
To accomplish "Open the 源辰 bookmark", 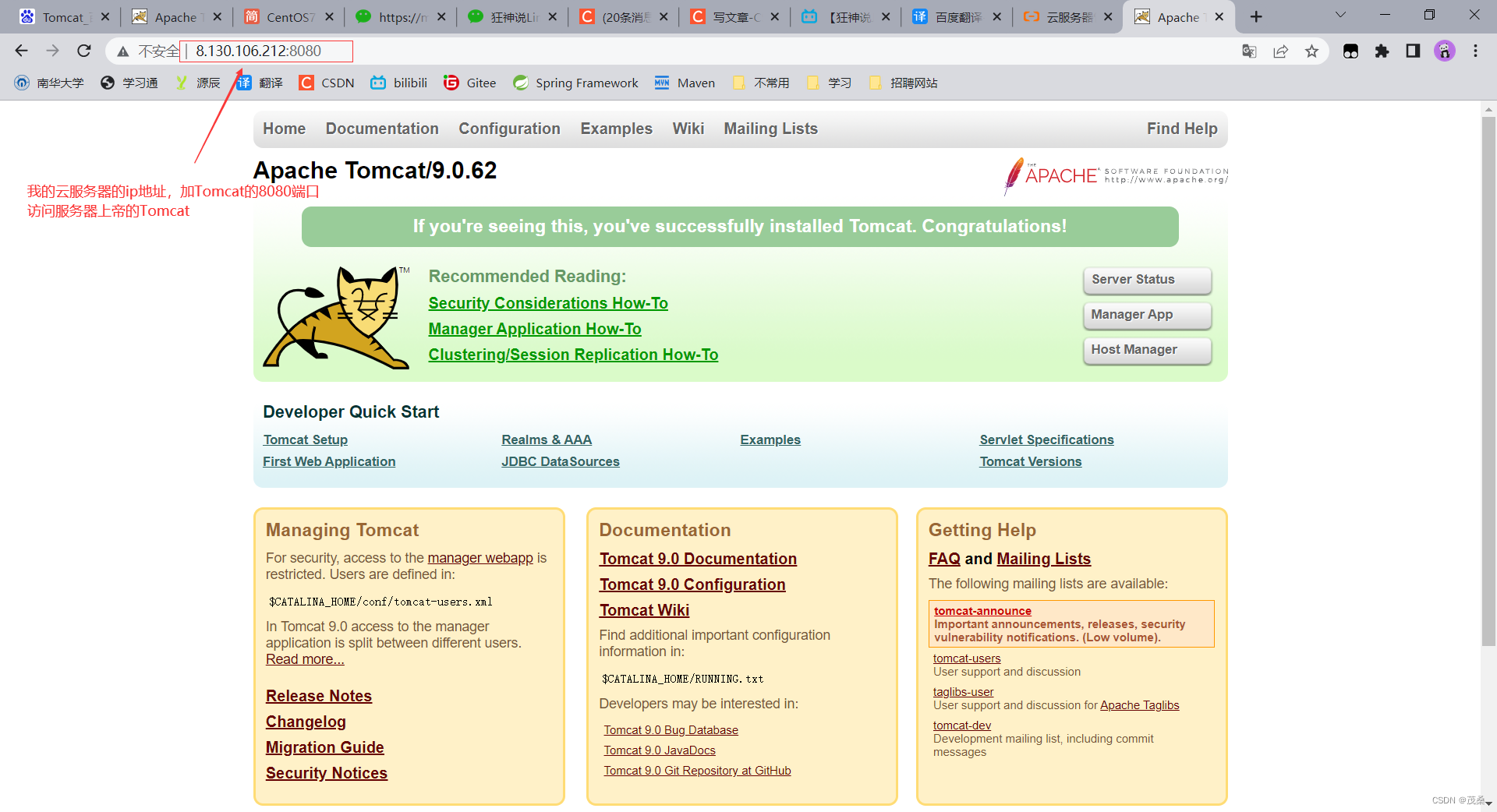I will tap(198, 83).
